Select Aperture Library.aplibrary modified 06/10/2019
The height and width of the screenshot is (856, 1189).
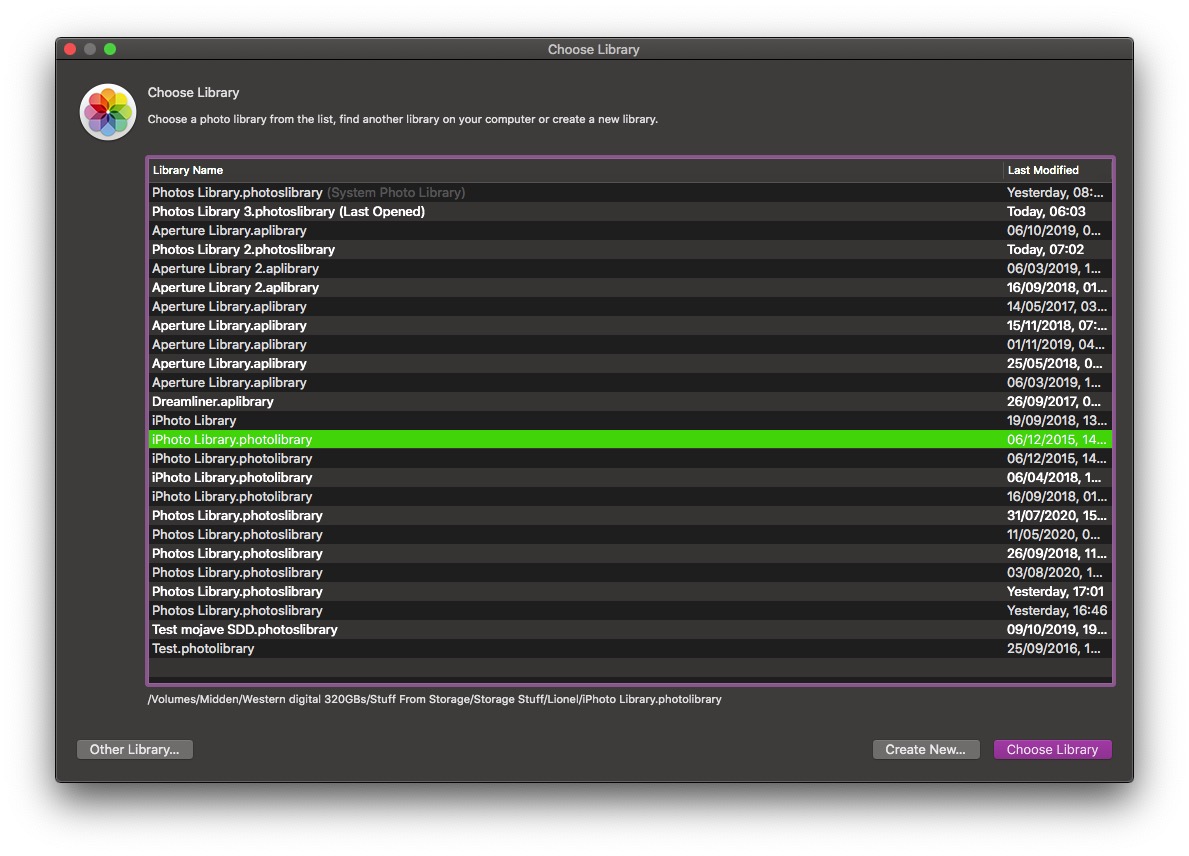coord(630,230)
